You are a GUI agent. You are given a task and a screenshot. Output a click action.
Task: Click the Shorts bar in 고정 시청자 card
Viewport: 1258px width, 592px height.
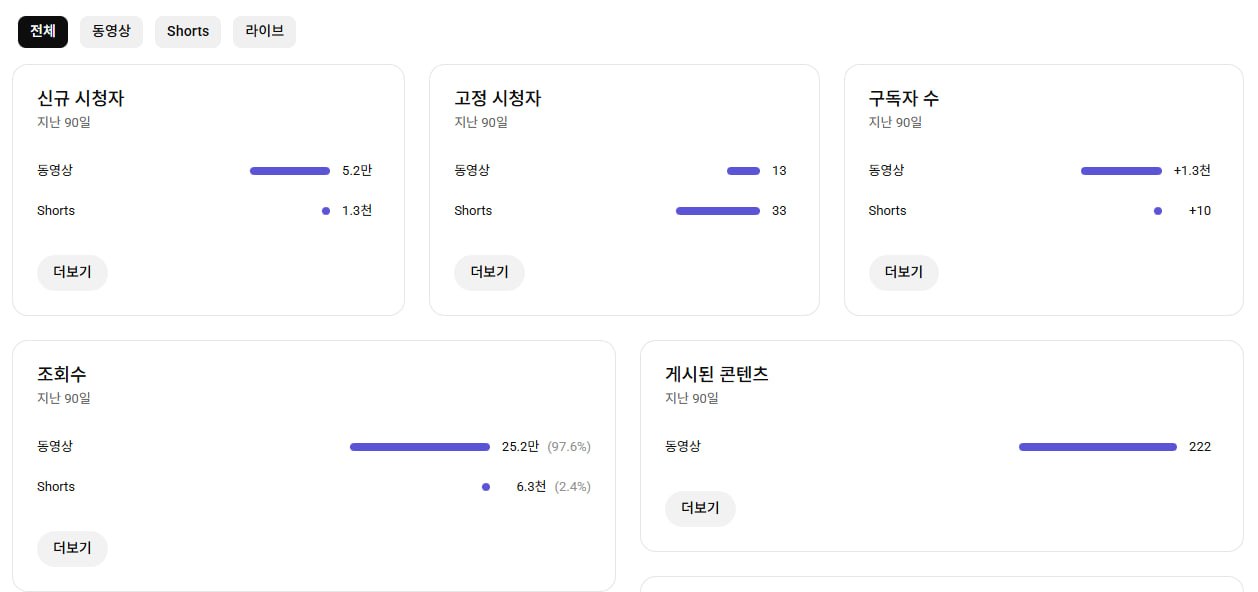click(717, 211)
